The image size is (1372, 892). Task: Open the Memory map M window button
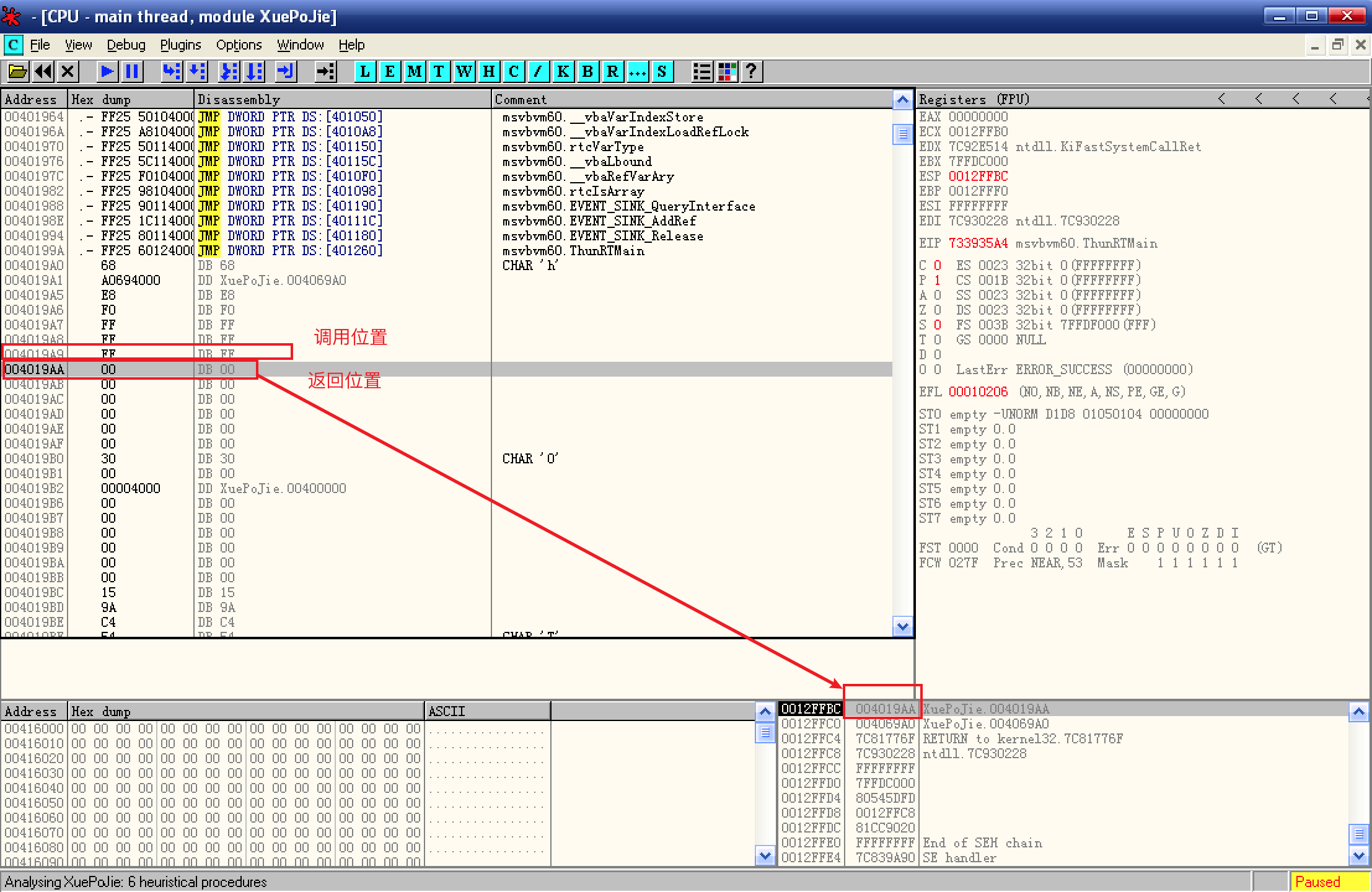(415, 72)
